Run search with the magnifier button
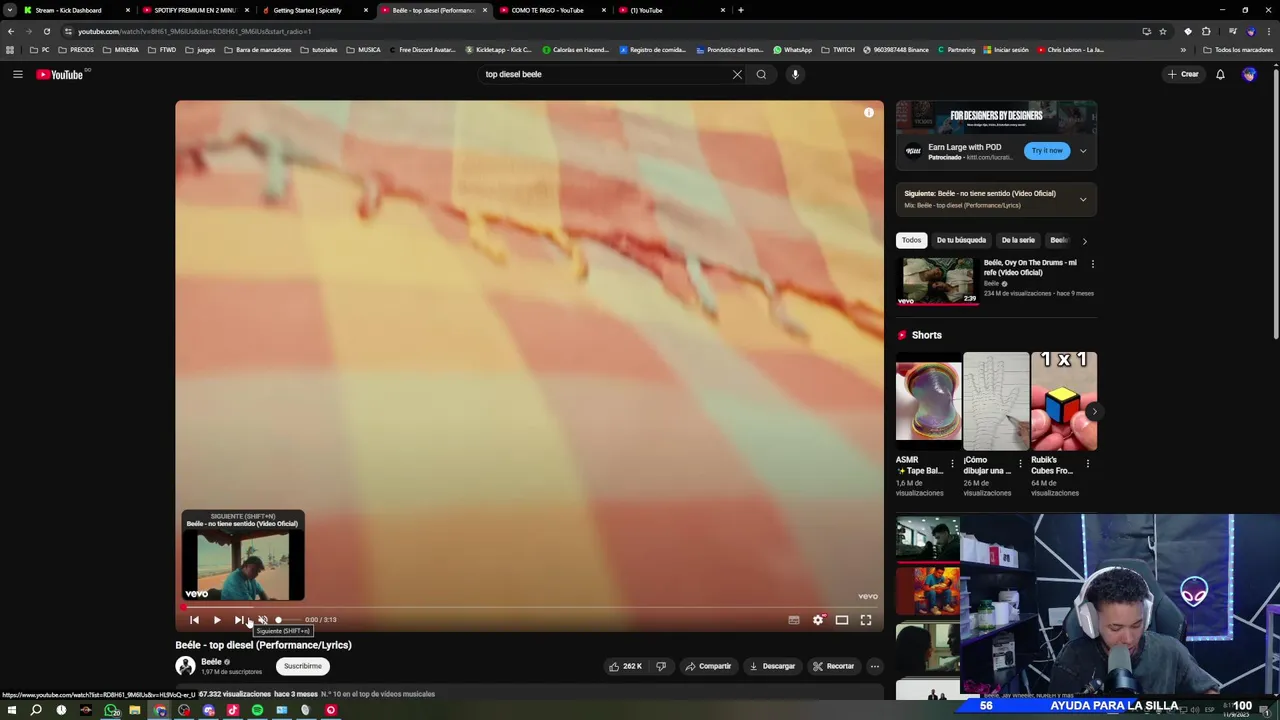Screen dimensions: 1280x720 coord(761,74)
